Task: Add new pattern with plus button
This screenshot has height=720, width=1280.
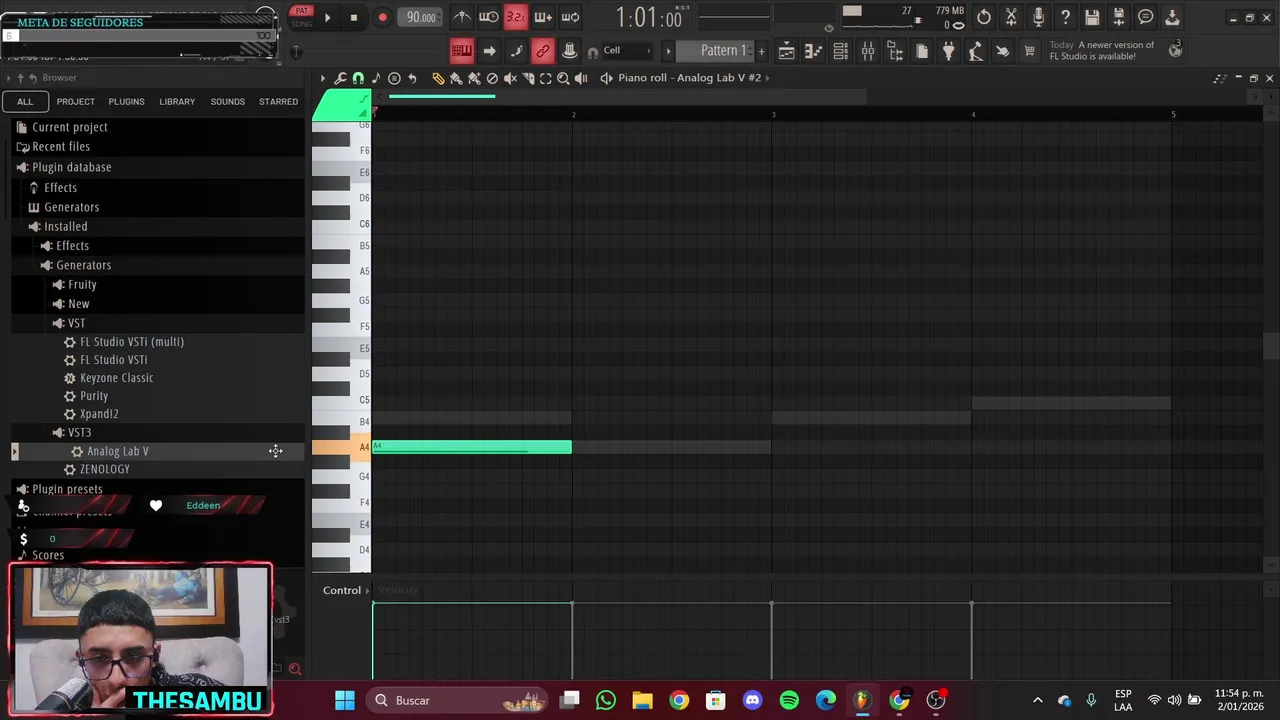Action: (x=761, y=51)
